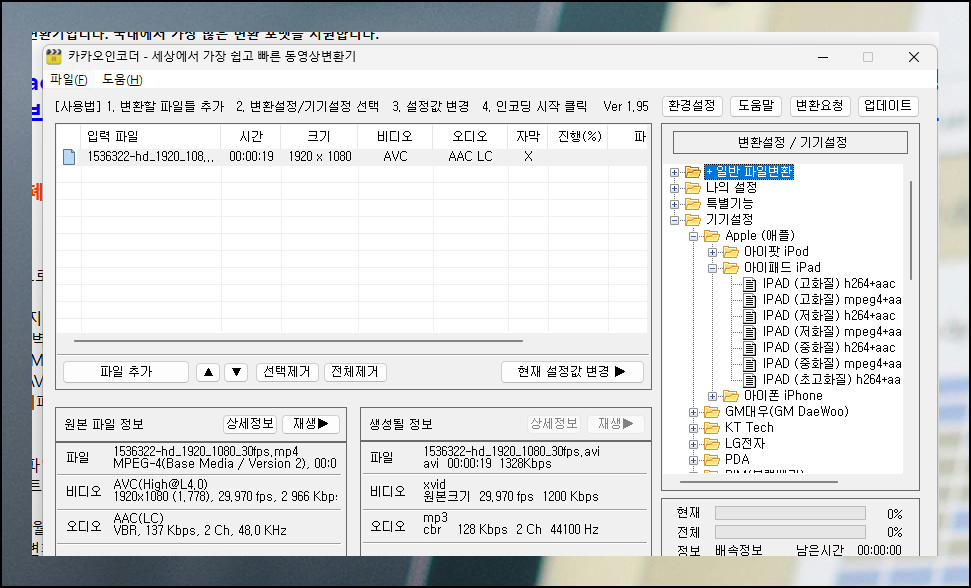Open the 도움(H) menu
Viewport: 971px width, 588px height.
tap(123, 80)
